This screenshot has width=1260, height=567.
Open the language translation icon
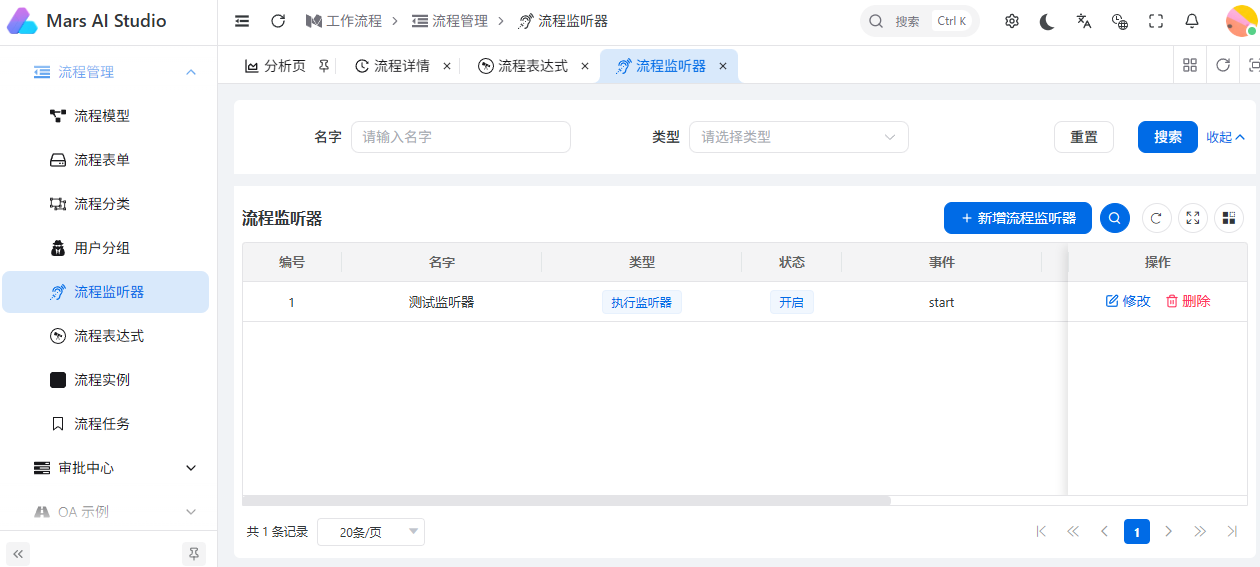(x=1084, y=21)
